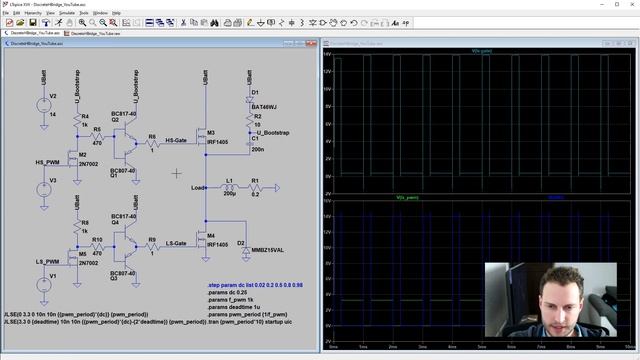Click the webcam video overlay thumbnail
The image size is (640, 360).
click(x=551, y=300)
